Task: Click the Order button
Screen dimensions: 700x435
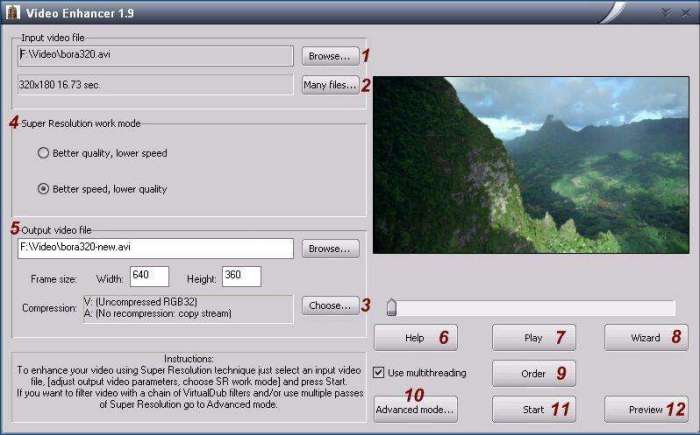Action: pos(534,373)
